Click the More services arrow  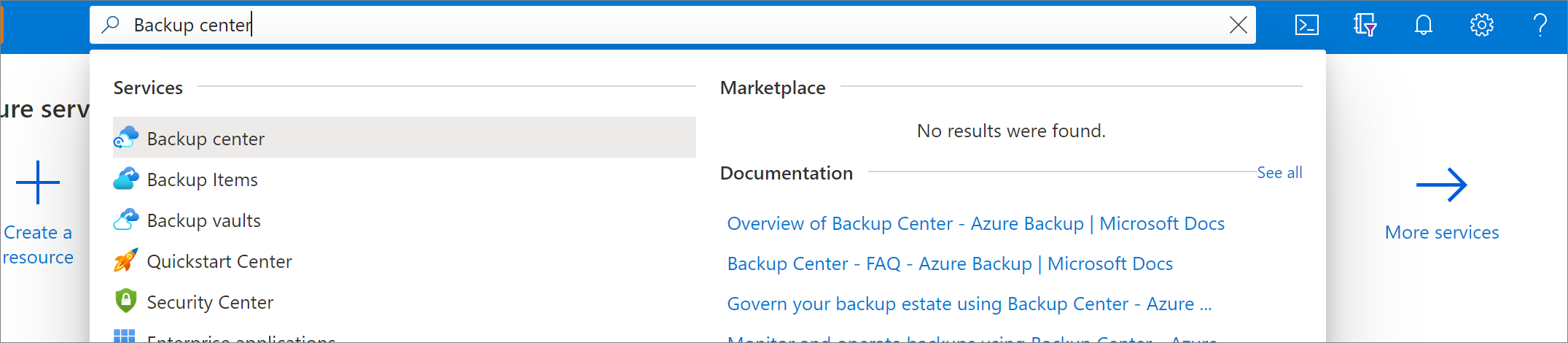(1441, 185)
